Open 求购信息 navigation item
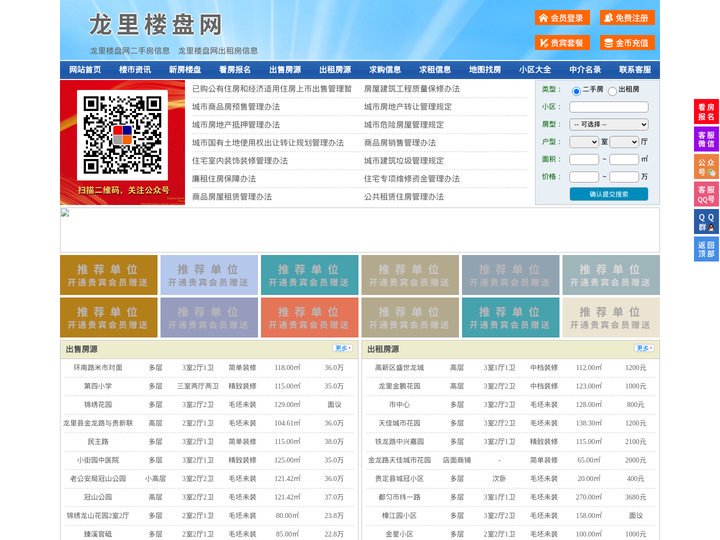 (385, 70)
